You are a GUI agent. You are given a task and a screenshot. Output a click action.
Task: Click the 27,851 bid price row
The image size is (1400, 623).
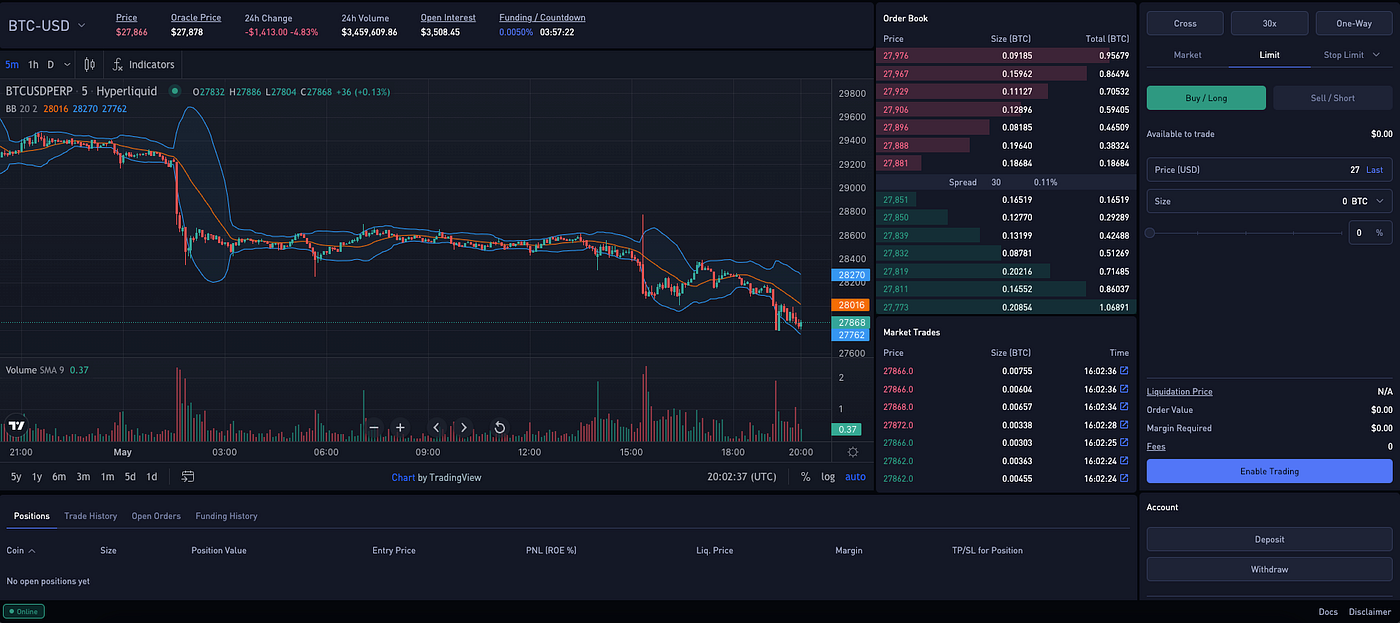tap(1005, 200)
